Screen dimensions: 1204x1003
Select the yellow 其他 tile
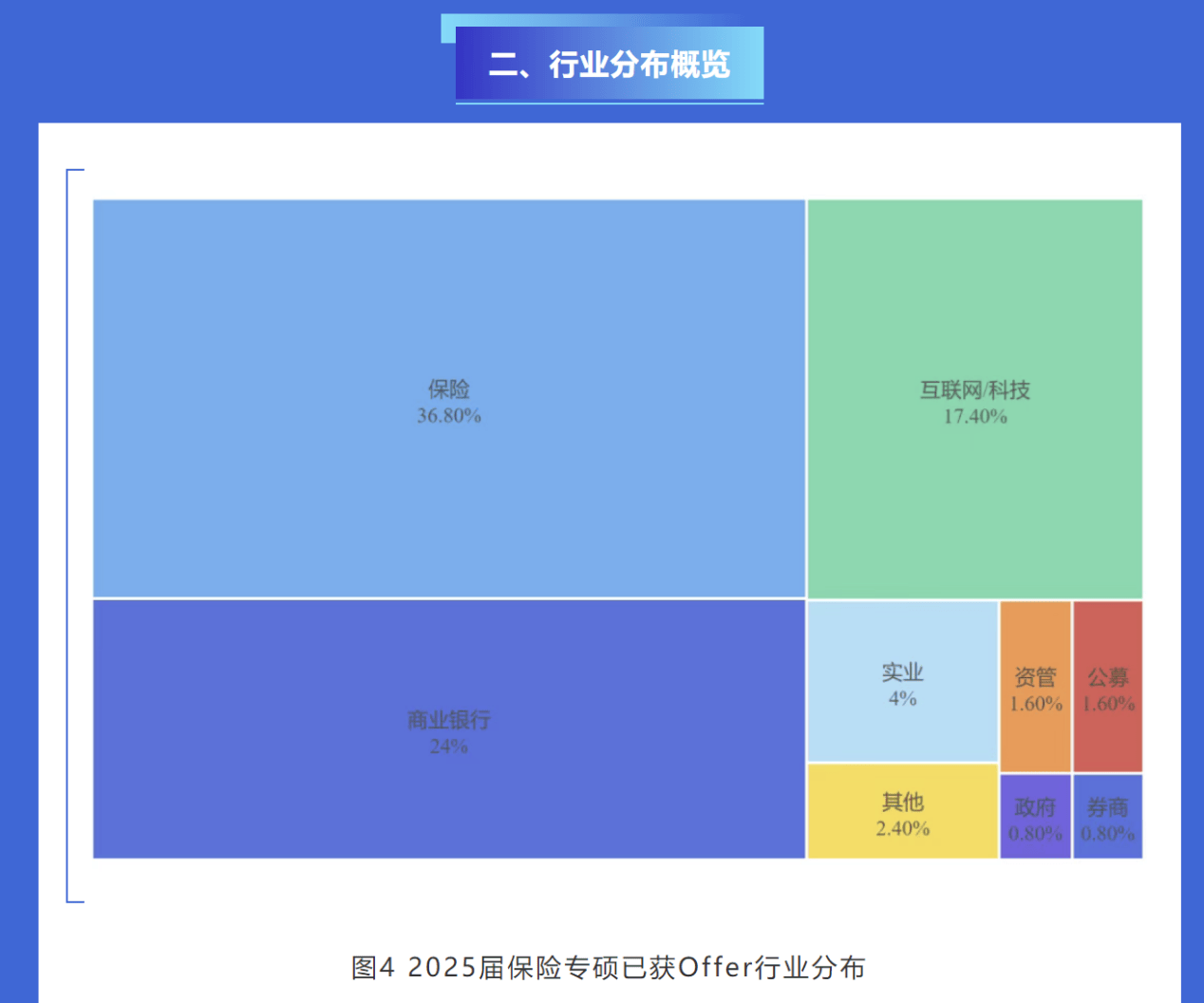(902, 812)
